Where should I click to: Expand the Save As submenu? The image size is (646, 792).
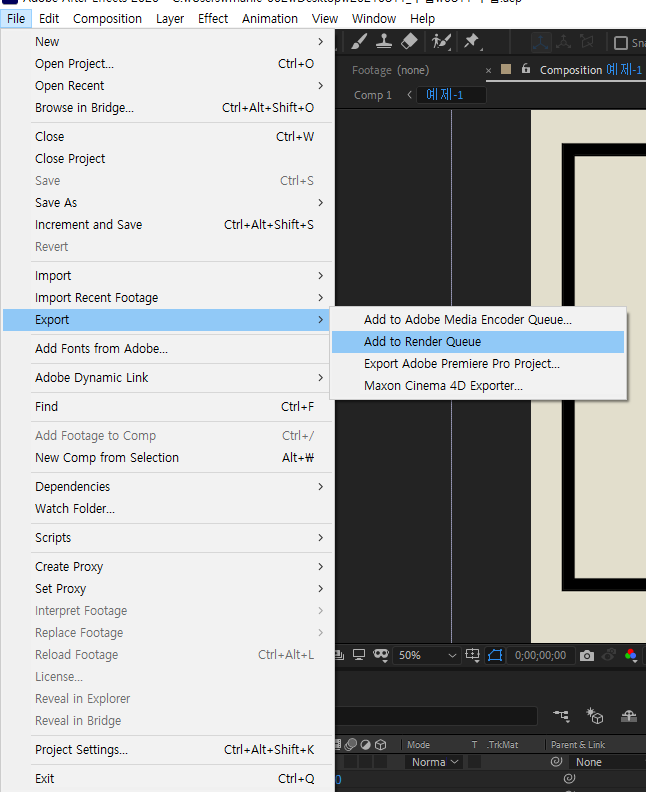click(168, 203)
